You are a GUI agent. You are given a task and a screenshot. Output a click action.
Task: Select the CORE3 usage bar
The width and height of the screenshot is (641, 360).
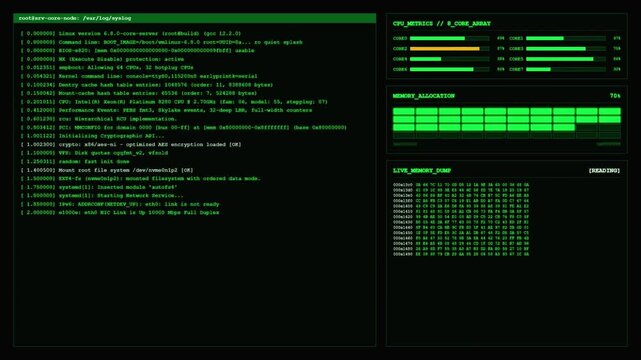(565, 49)
